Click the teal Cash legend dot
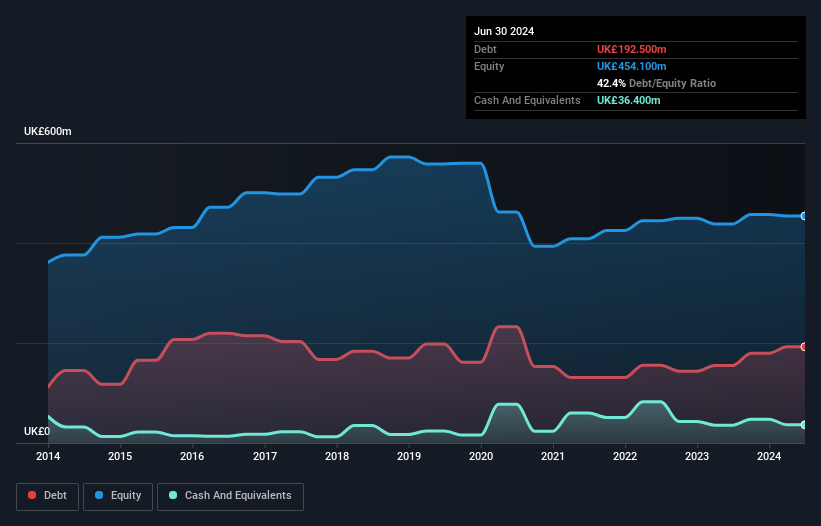 (173, 495)
